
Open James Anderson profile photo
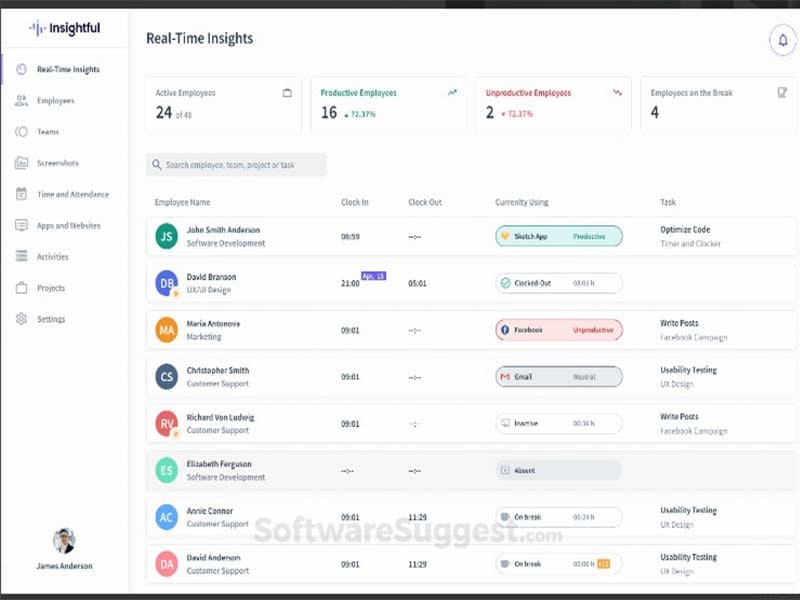[x=64, y=541]
